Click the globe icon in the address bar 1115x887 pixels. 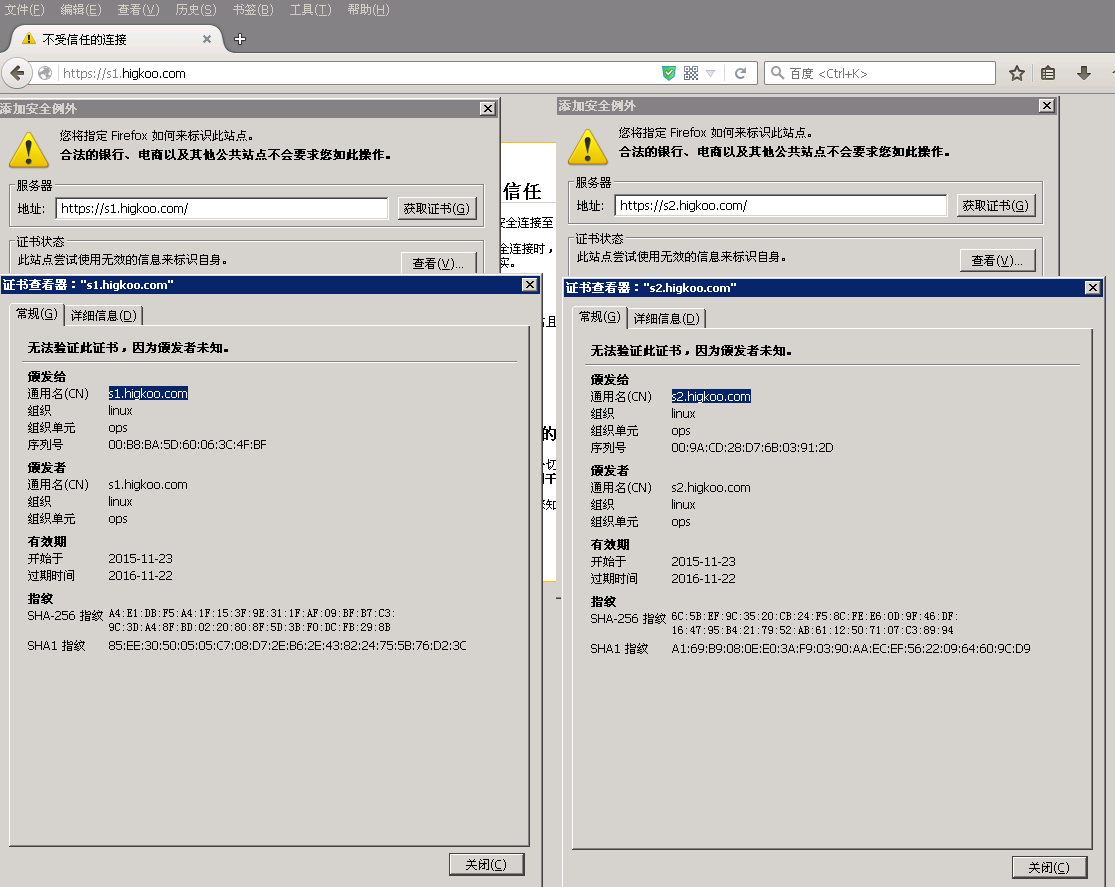[45, 72]
